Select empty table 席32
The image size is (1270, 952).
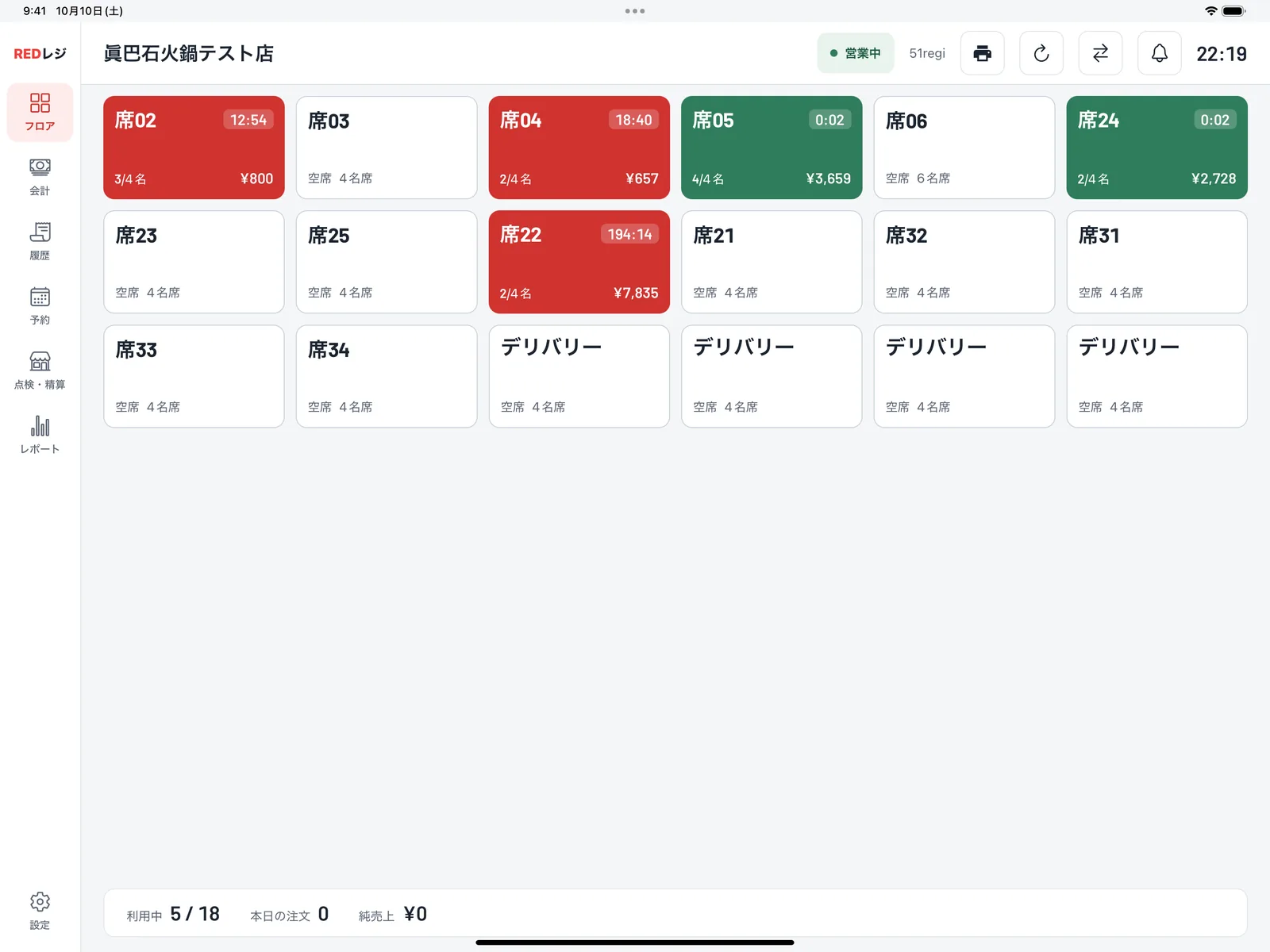pyautogui.click(x=964, y=262)
